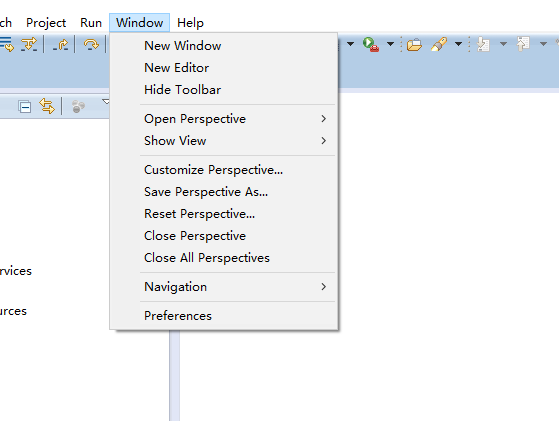
Task: Click the Search flashlight icon
Action: (439, 45)
